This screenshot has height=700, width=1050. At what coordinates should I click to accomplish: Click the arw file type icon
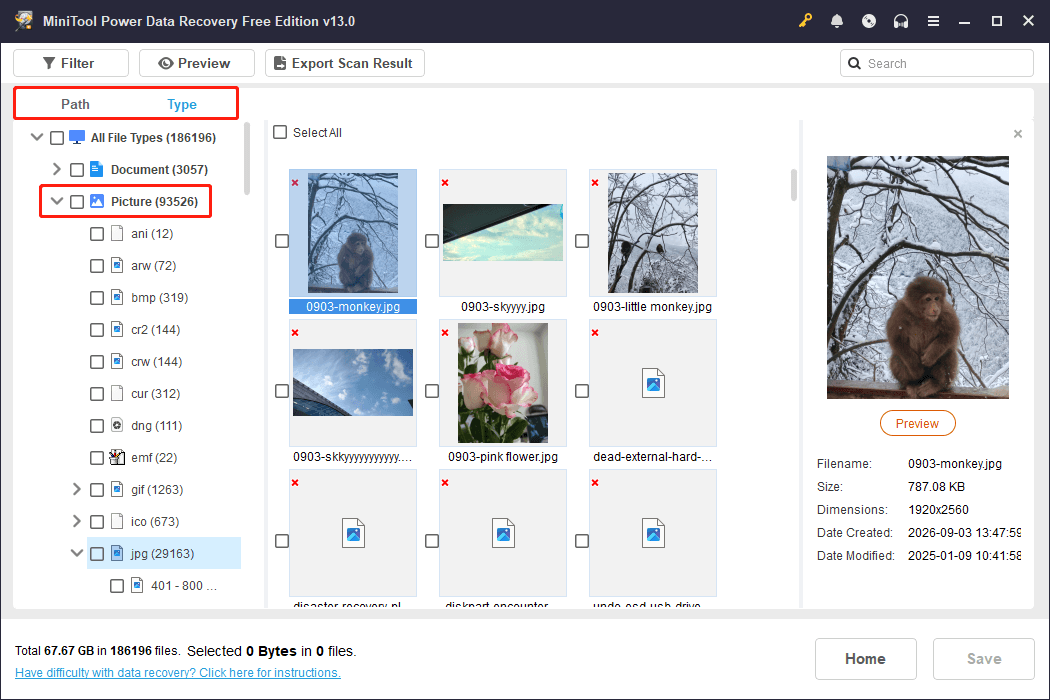tap(117, 265)
